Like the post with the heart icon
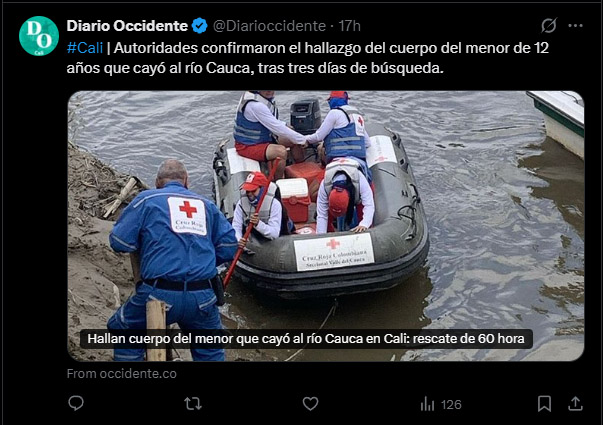The width and height of the screenshot is (603, 425). 310,404
